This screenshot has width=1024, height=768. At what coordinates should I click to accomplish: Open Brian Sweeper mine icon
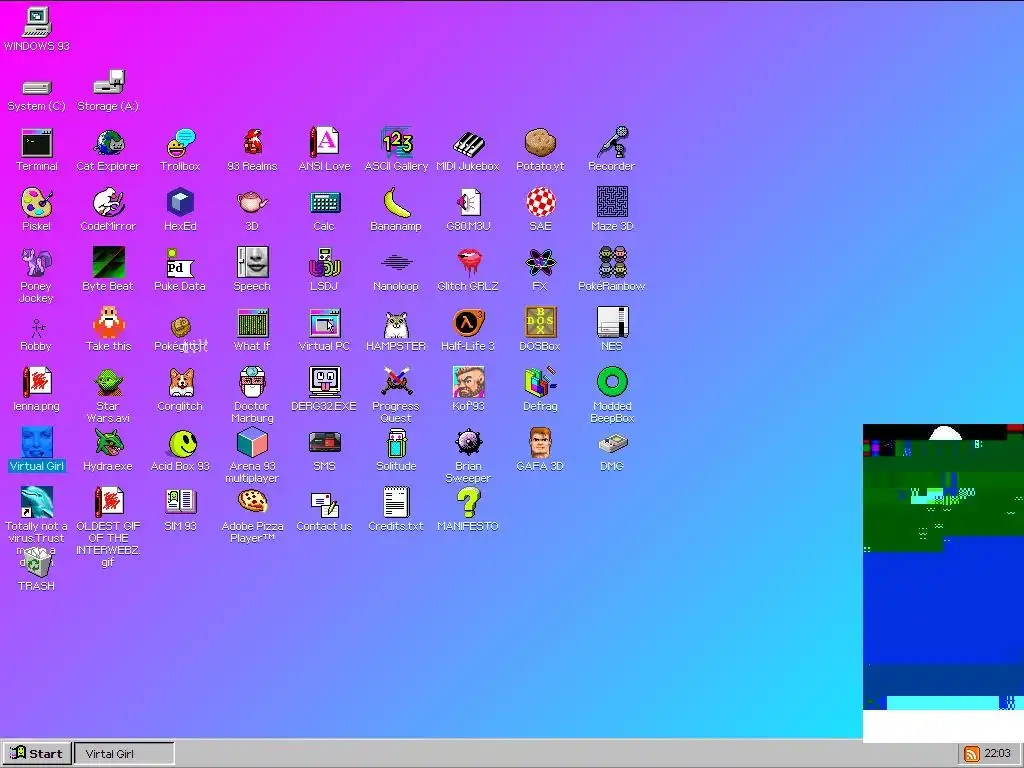point(468,443)
